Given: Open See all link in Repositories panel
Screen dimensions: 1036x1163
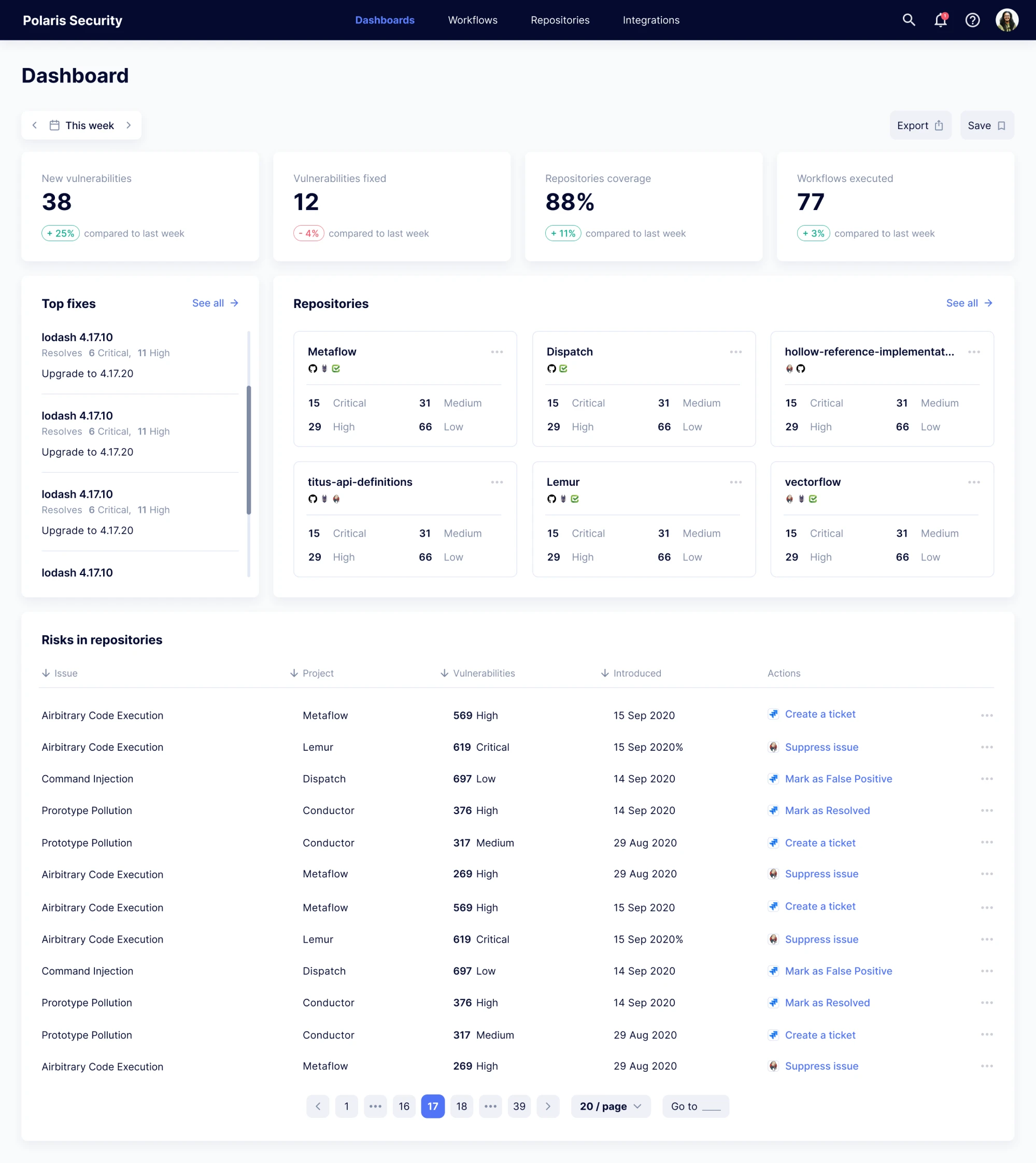Looking at the screenshot, I should pyautogui.click(x=969, y=303).
